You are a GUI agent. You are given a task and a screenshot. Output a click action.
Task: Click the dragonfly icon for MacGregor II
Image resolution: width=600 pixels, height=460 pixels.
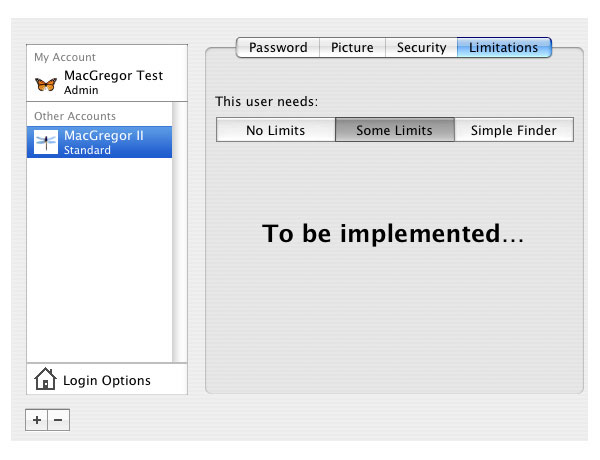[46, 142]
